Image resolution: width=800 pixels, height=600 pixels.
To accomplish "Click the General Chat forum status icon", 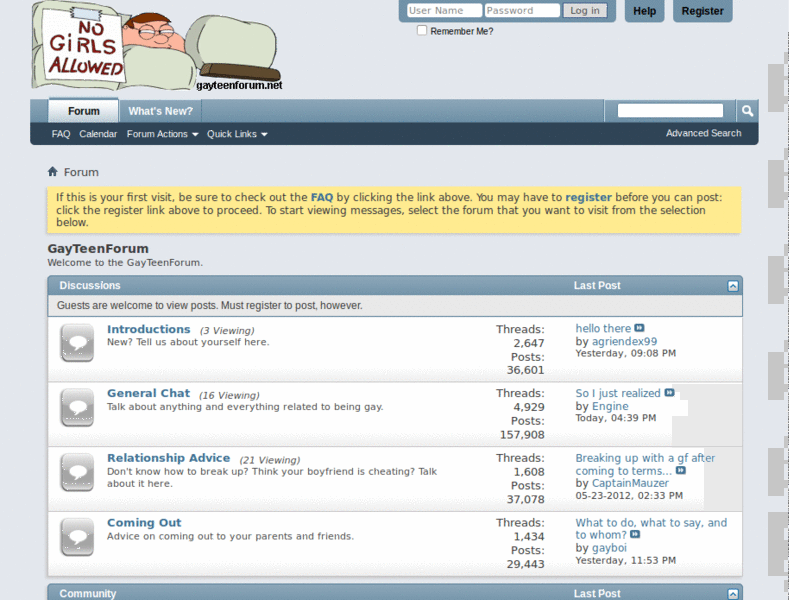I will [77, 408].
